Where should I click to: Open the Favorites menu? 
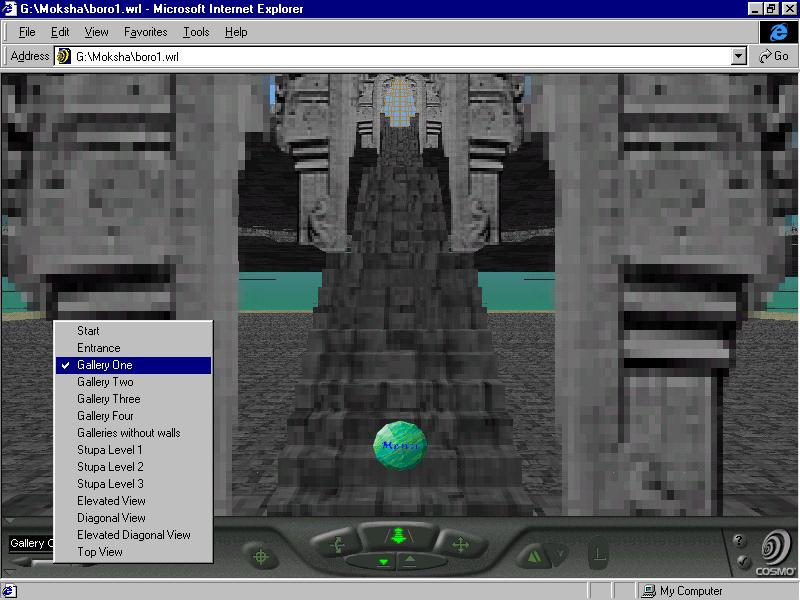145,32
